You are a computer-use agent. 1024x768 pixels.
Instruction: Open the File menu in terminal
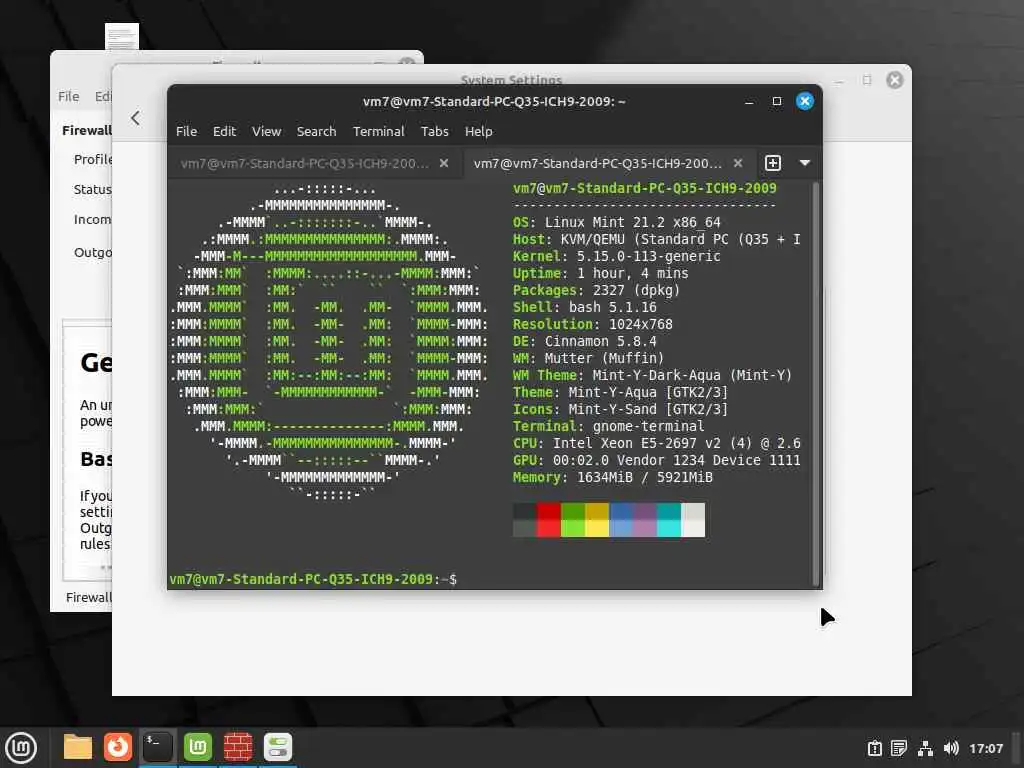pos(186,131)
